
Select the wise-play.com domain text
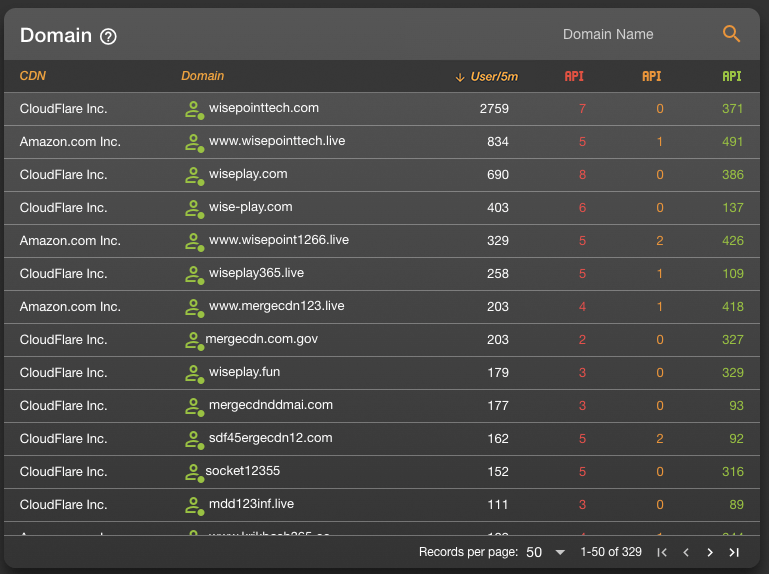[251, 207]
